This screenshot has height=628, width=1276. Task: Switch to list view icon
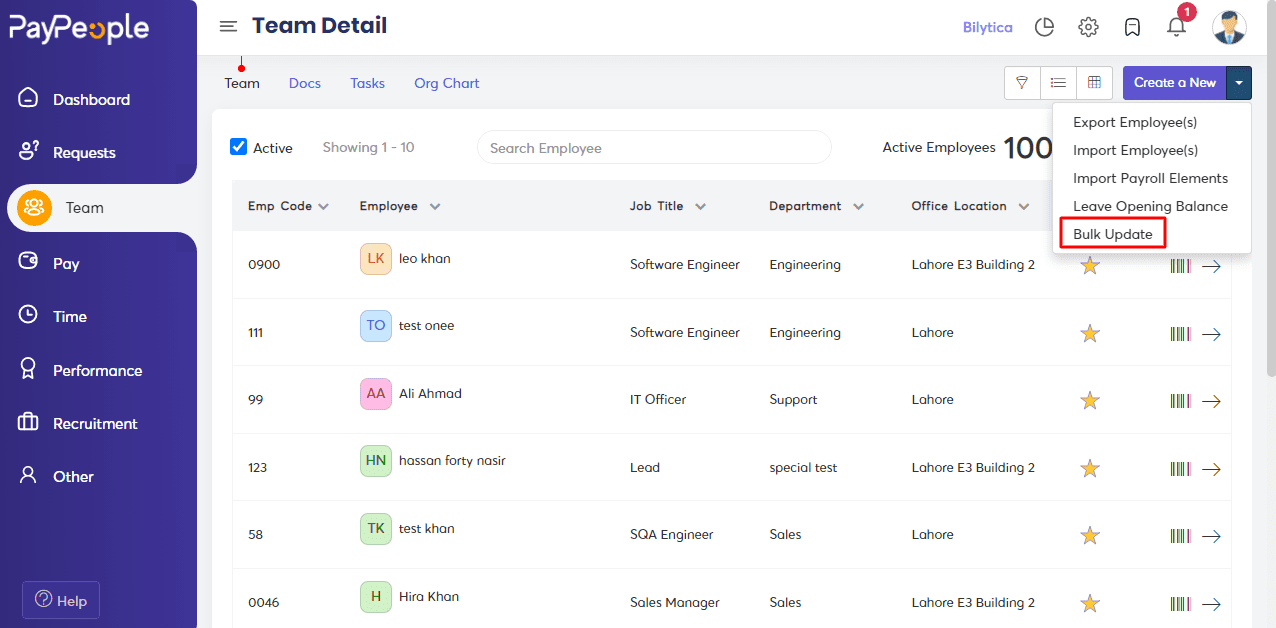pyautogui.click(x=1058, y=83)
